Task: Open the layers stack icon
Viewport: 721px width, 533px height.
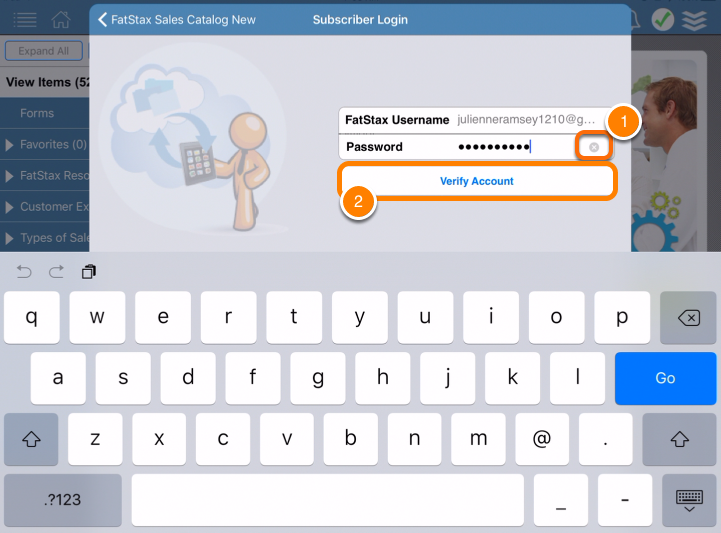Action: [x=694, y=20]
